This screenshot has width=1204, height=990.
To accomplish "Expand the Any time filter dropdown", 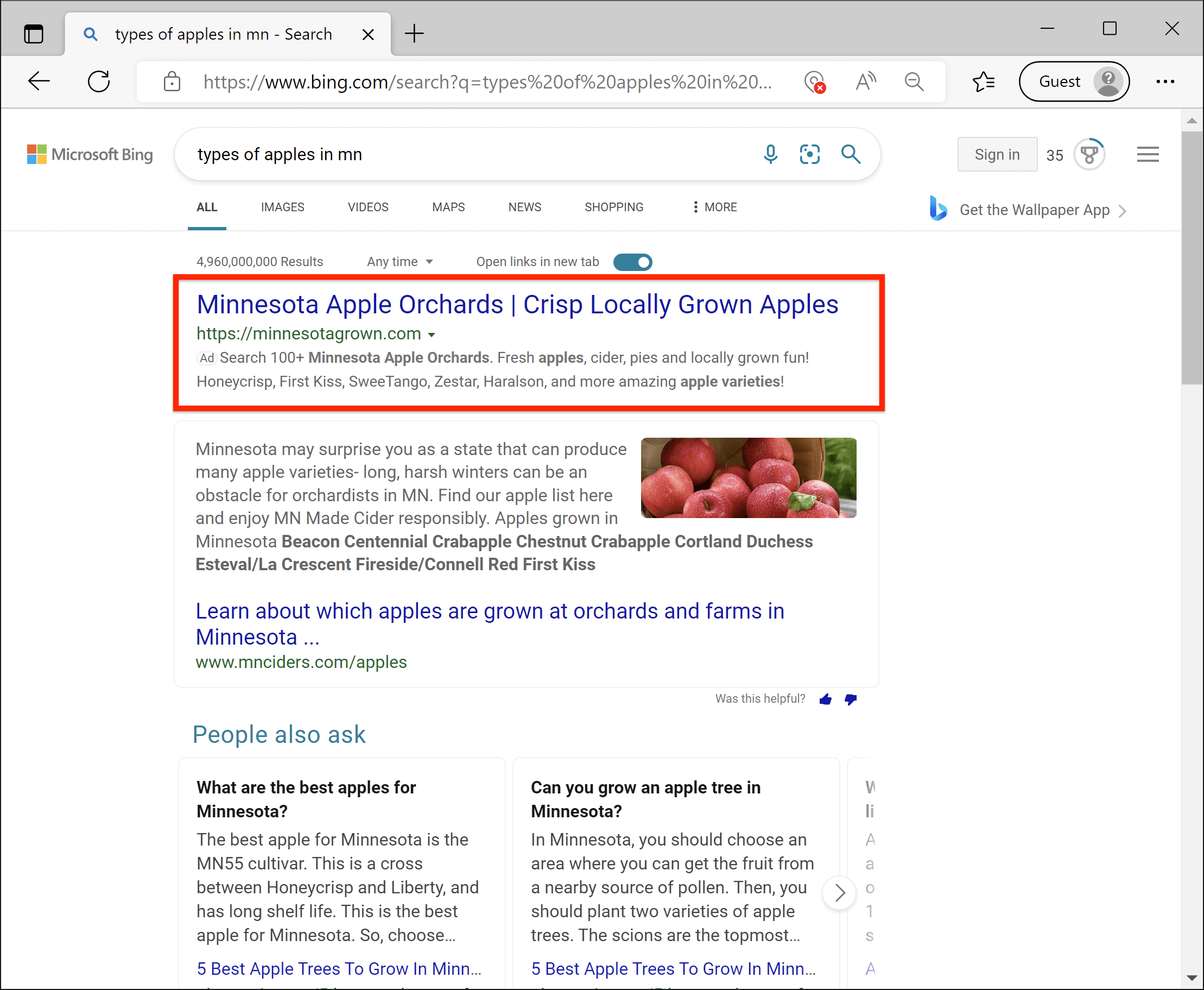I will (x=400, y=262).
